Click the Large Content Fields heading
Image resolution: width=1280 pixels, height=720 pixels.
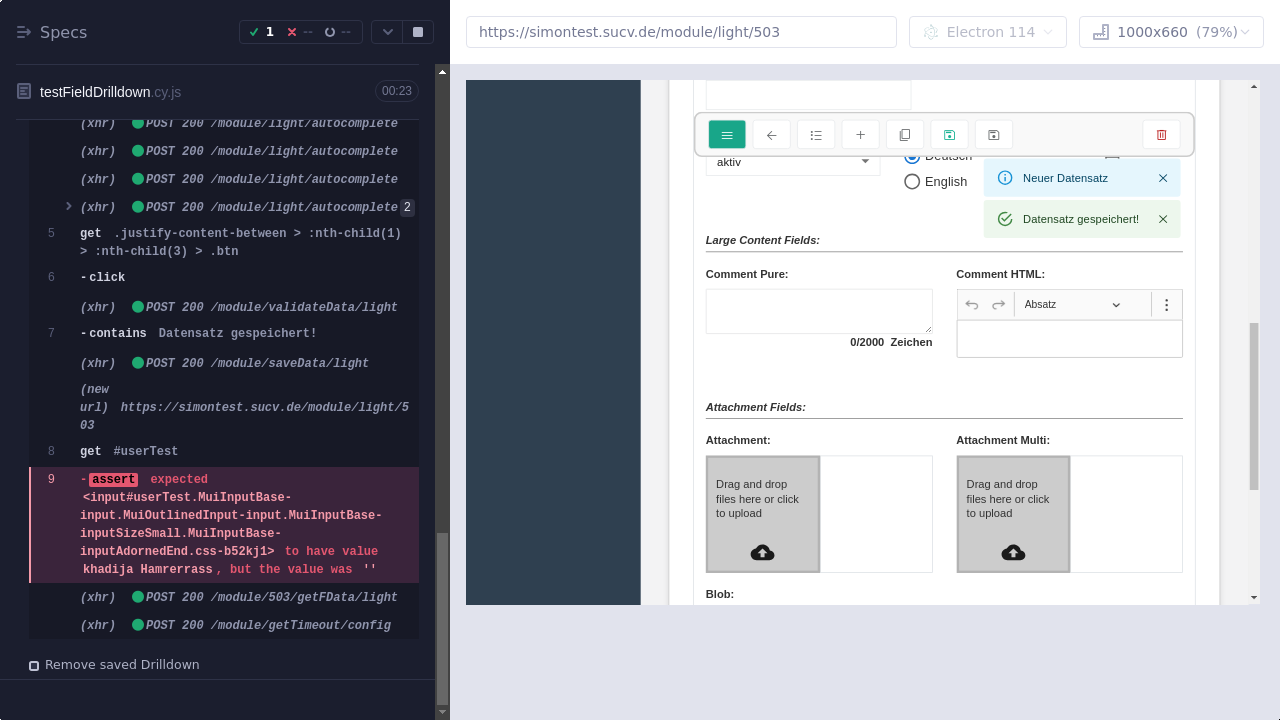click(763, 240)
